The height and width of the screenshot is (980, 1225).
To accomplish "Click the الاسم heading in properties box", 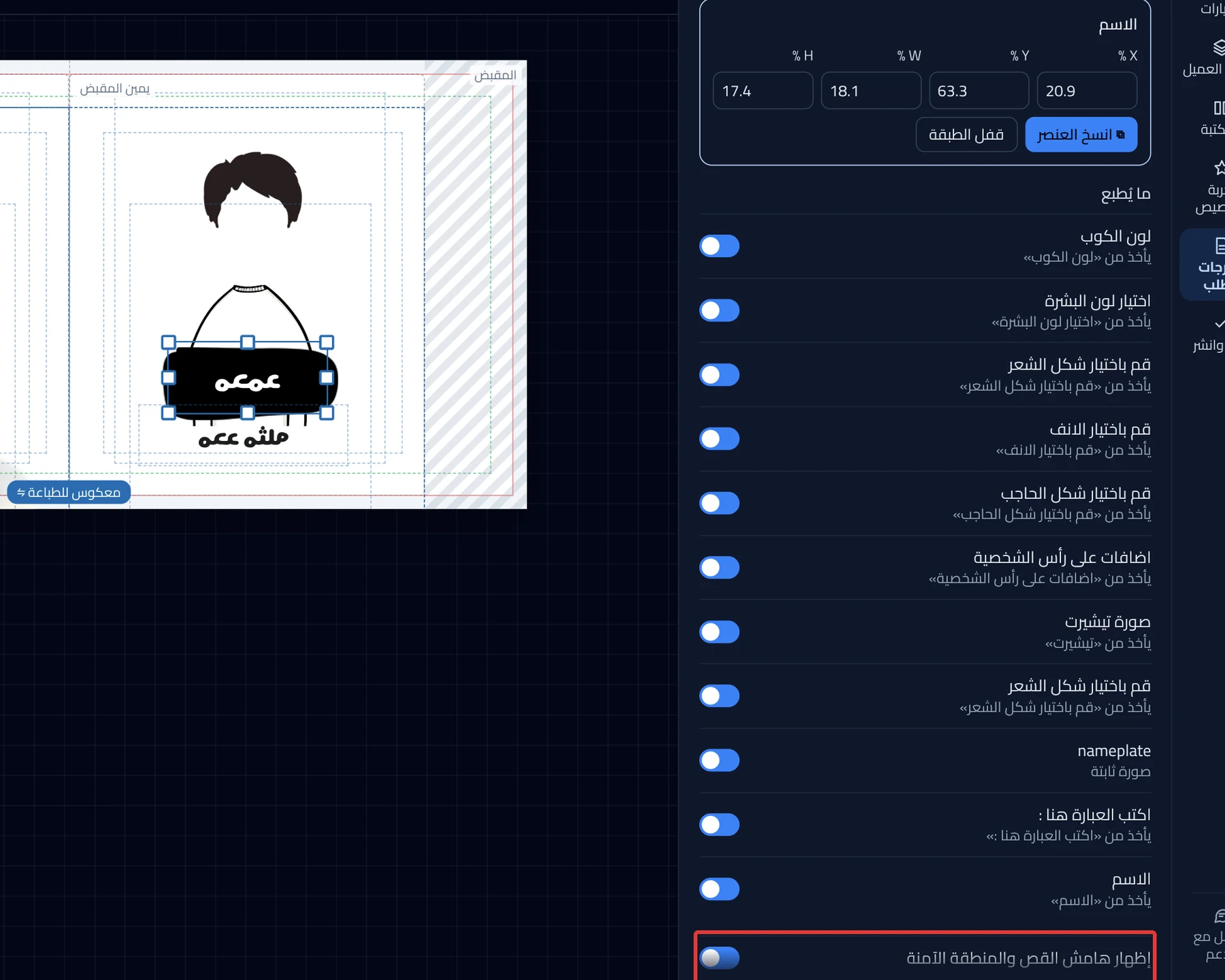I will coord(1118,24).
